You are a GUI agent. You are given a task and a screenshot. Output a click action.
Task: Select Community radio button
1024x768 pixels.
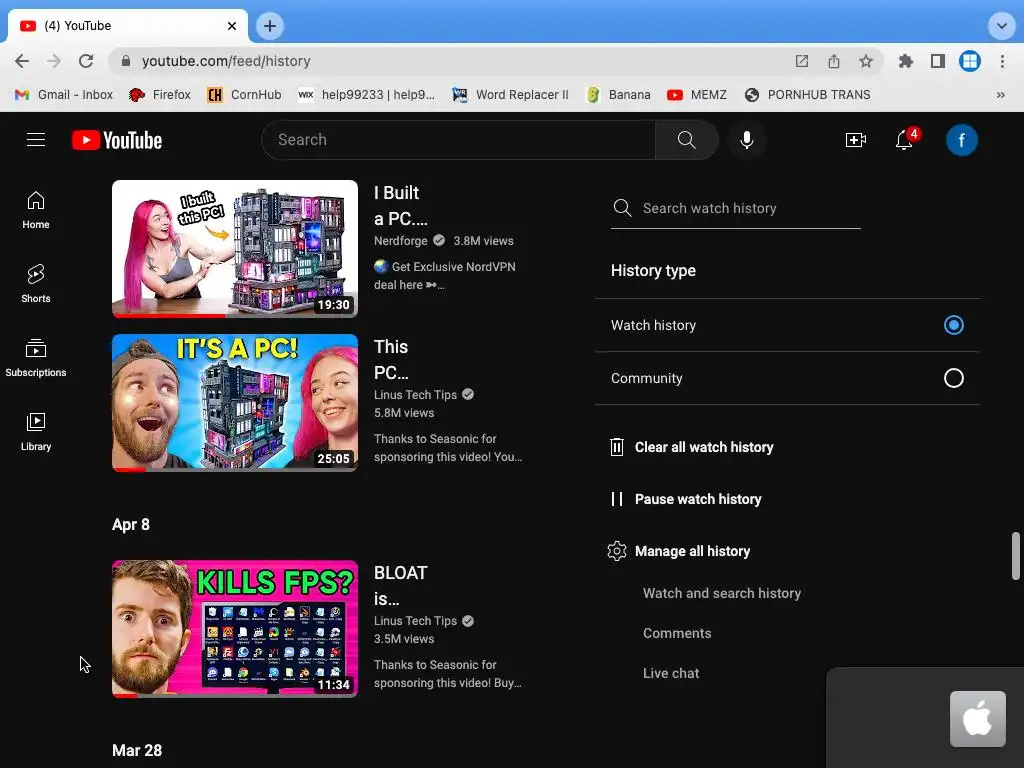point(953,378)
